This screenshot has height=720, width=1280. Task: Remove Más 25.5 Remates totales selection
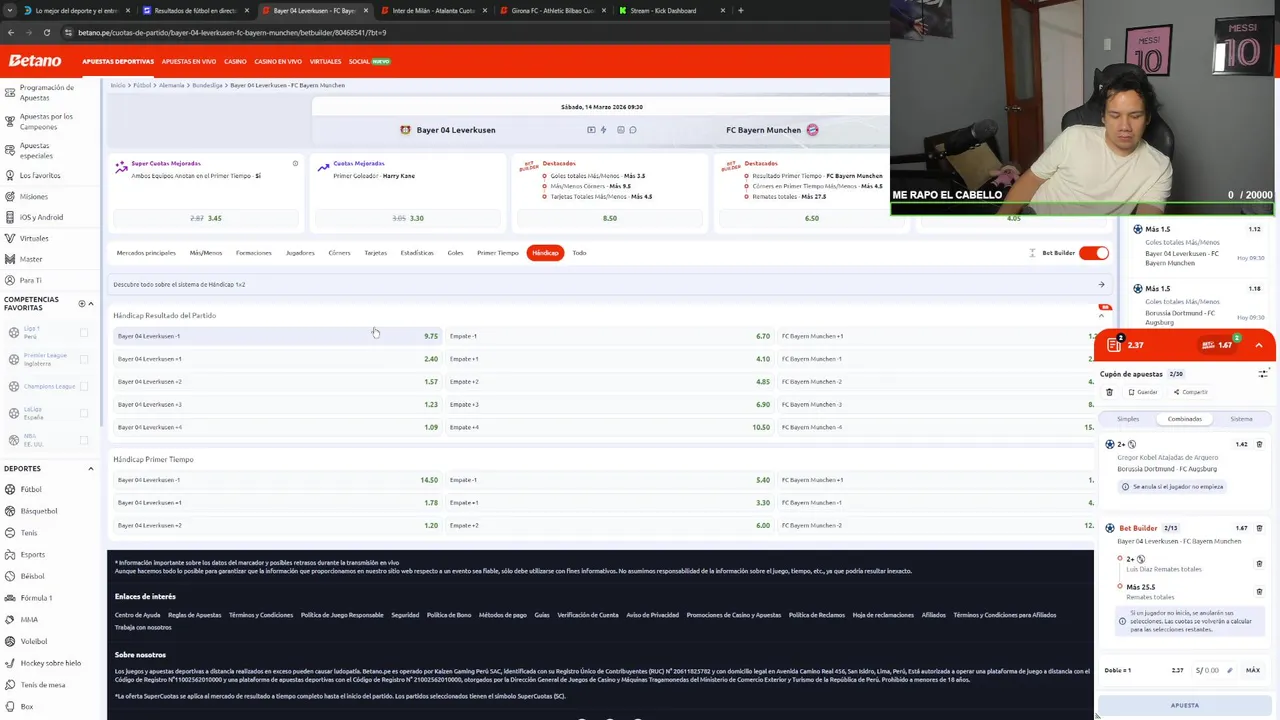point(1259,591)
